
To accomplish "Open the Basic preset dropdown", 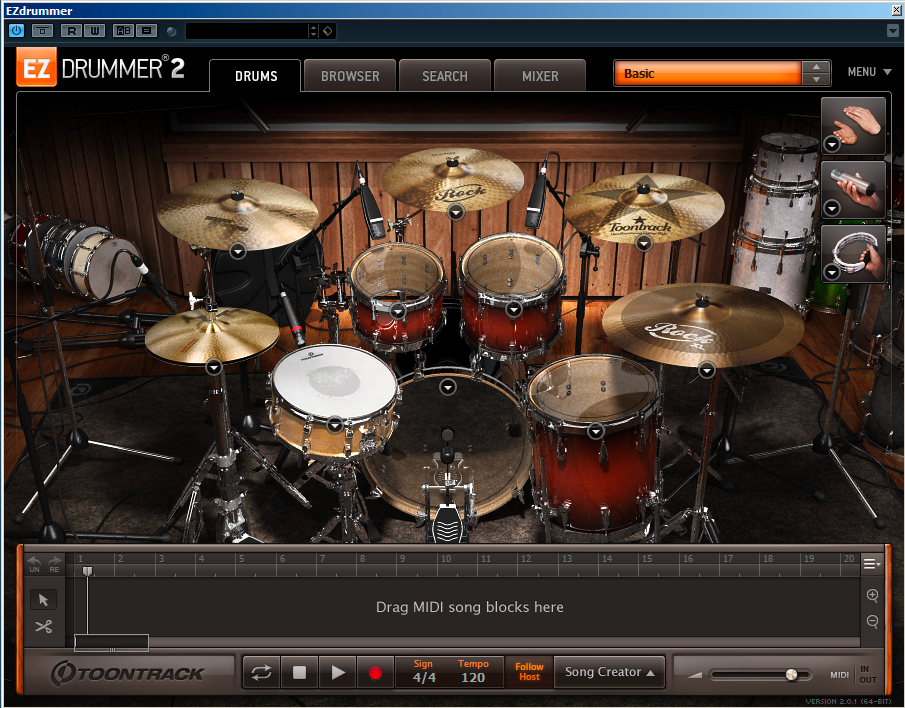I will coord(708,73).
